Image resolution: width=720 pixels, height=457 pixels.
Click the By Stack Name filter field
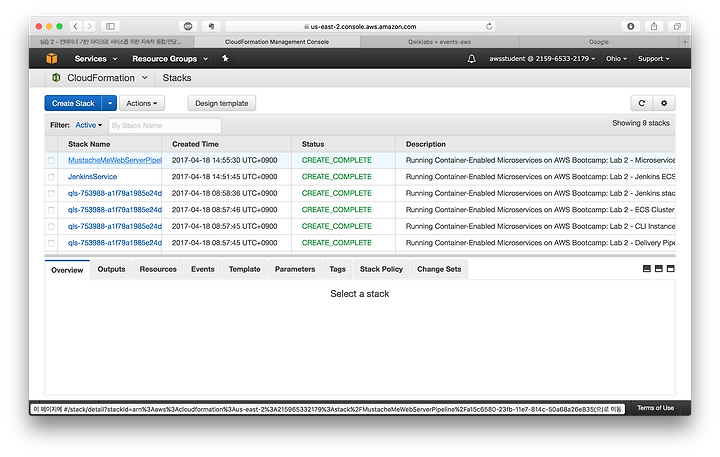coord(164,125)
